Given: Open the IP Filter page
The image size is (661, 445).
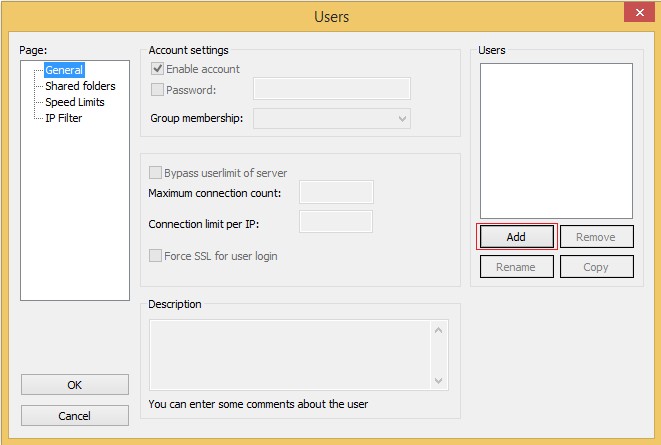Looking at the screenshot, I should tap(63, 118).
